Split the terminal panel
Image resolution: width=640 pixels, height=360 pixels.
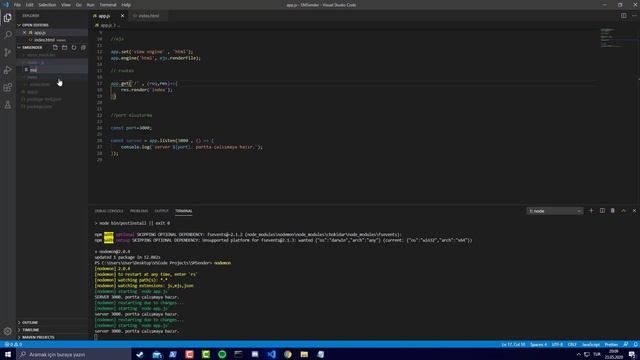click(602, 211)
